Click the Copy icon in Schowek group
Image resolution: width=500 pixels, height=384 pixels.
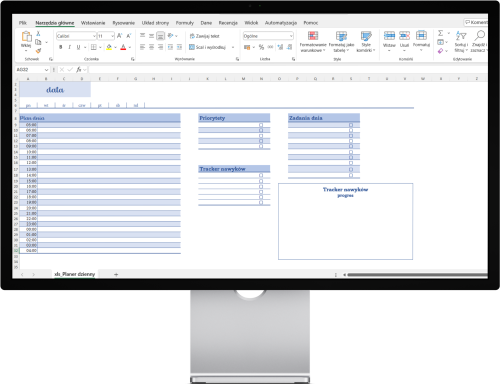[38, 42]
